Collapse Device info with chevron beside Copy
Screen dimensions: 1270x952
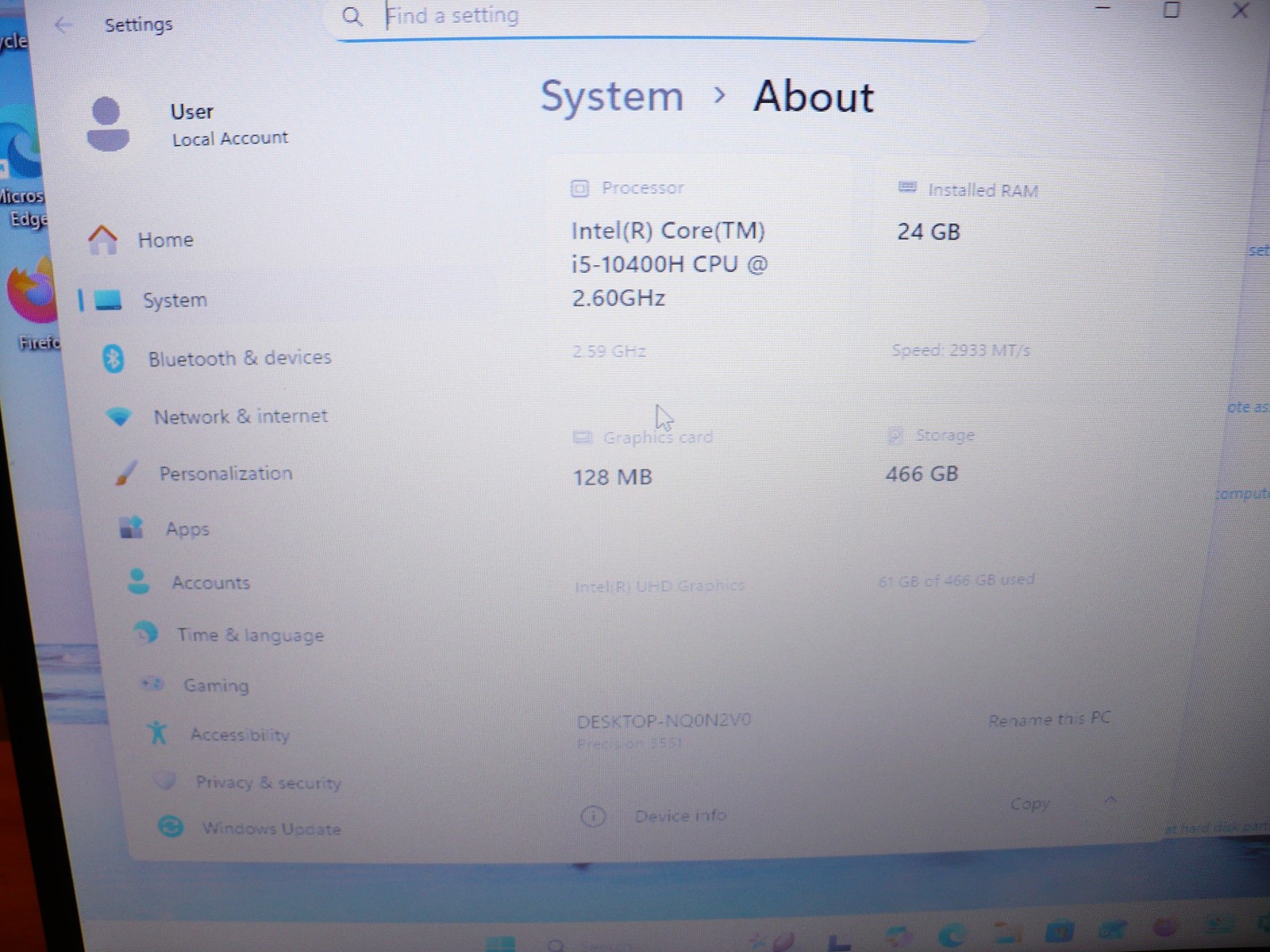pyautogui.click(x=1110, y=800)
